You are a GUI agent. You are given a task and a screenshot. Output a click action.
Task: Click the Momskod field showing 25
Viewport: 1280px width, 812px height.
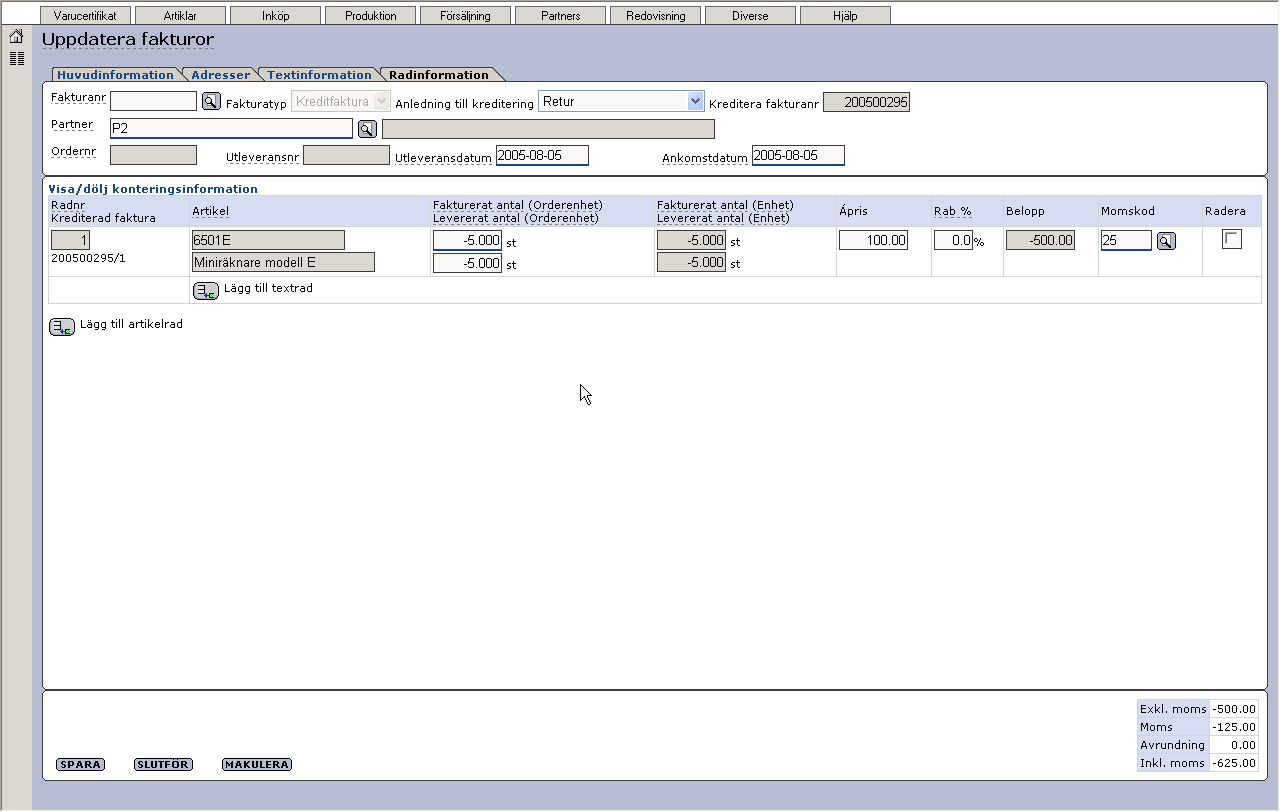coord(1126,241)
